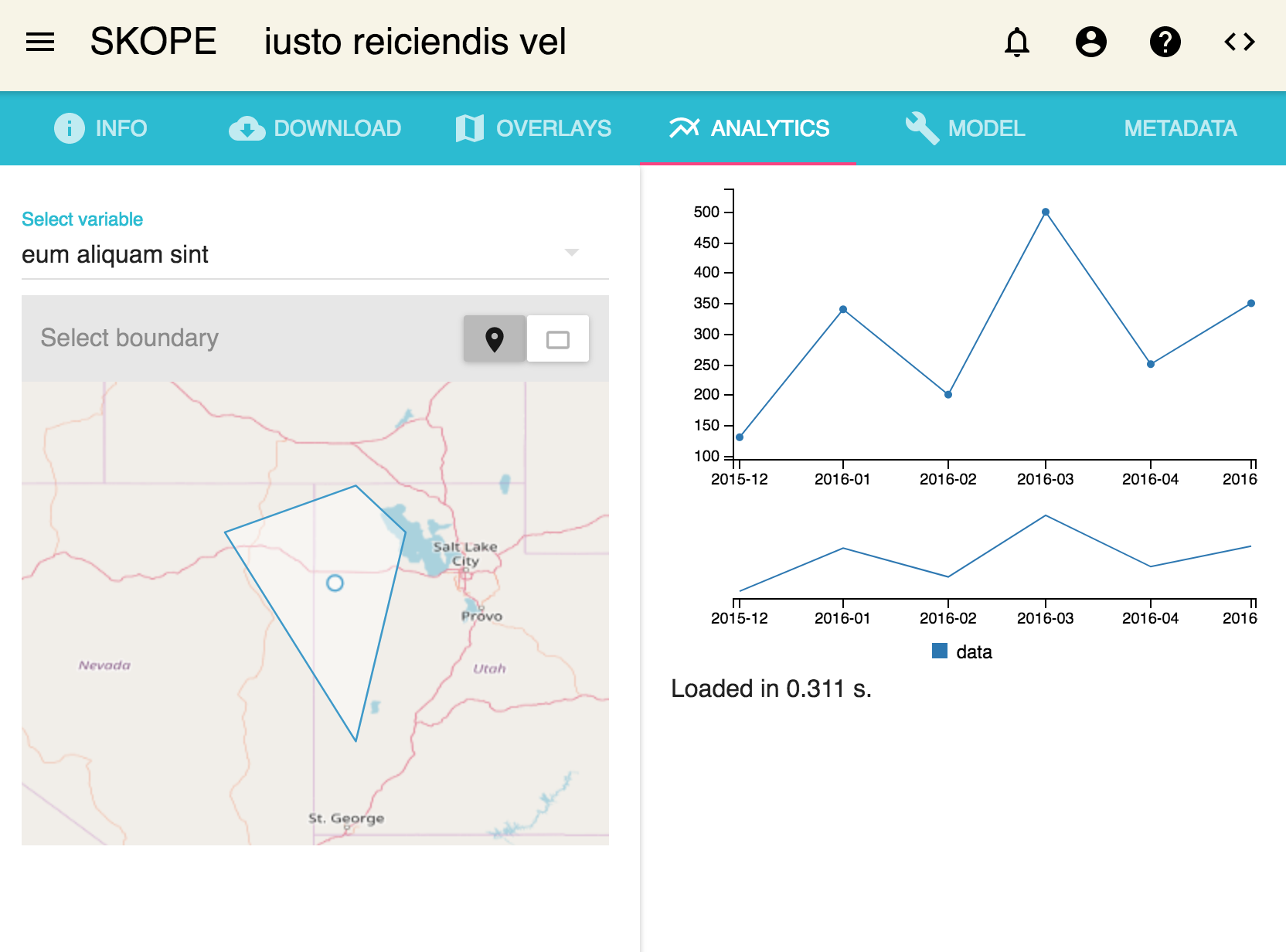
Task: Click the notifications bell icon
Action: click(1018, 42)
